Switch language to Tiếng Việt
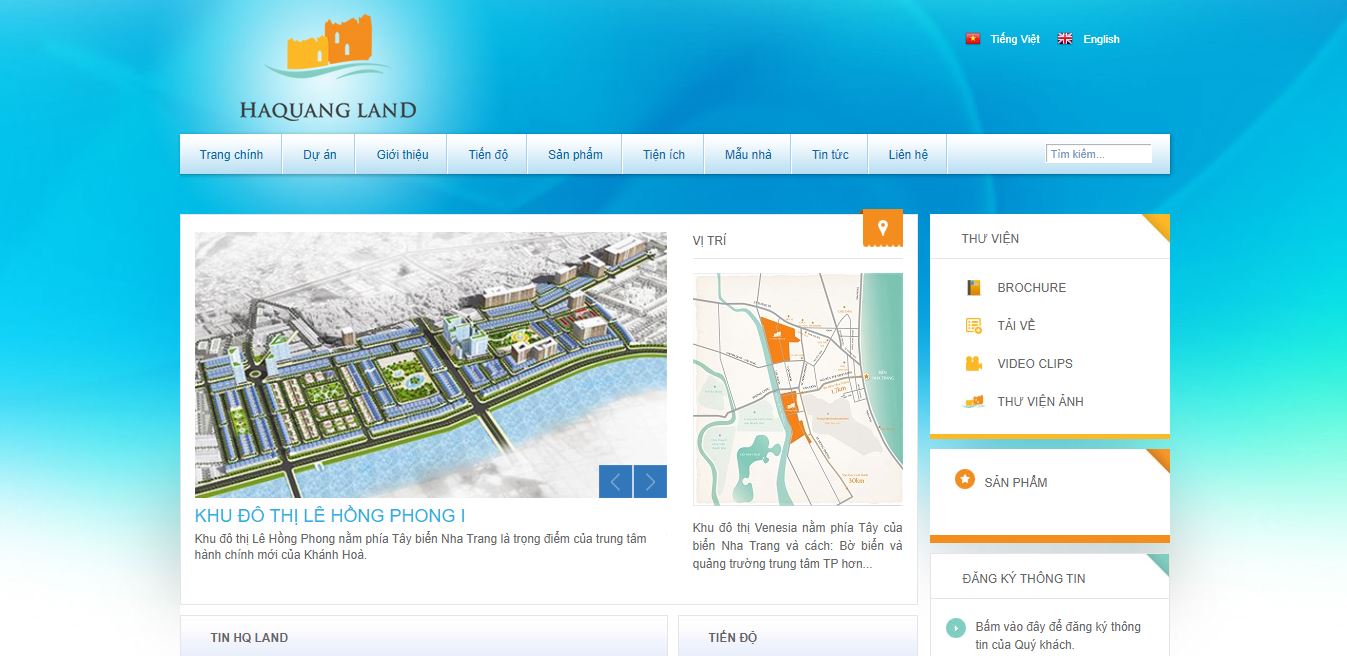Screen dimensions: 1347x656 [1015, 39]
